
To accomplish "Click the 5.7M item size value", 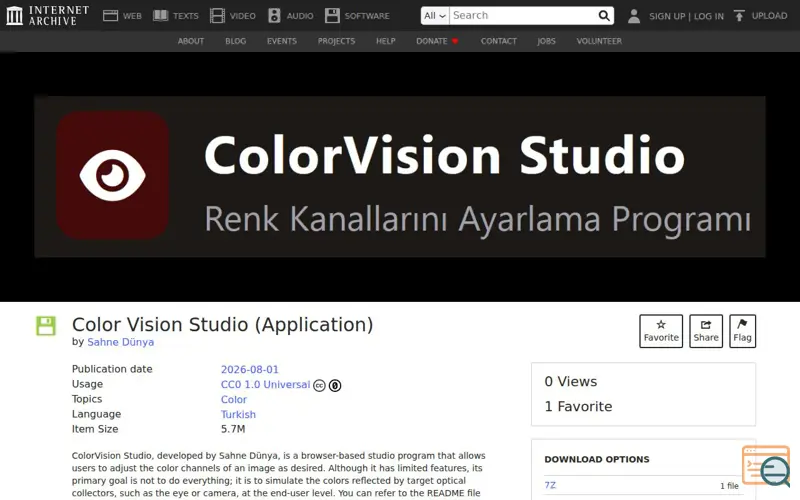I will point(233,429).
